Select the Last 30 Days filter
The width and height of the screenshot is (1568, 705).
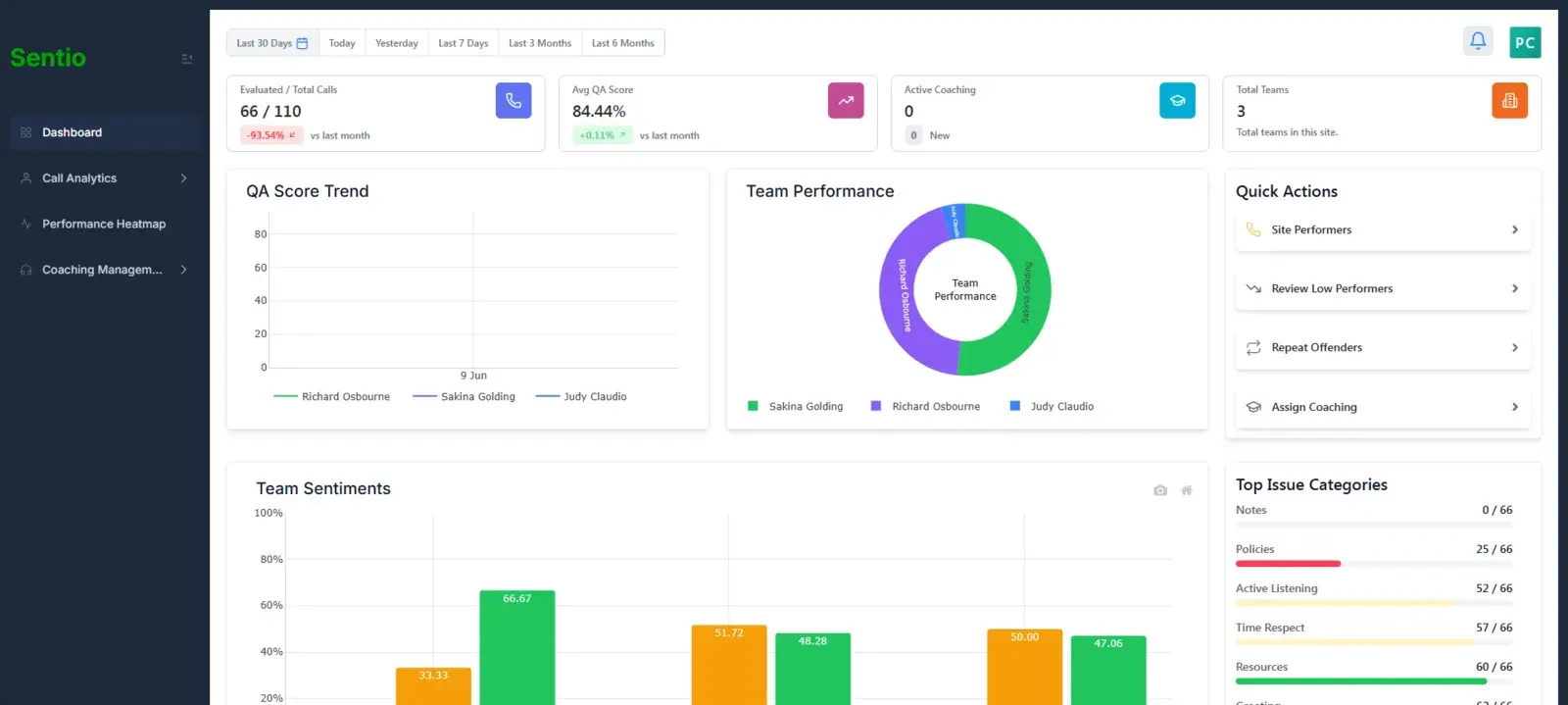click(x=272, y=43)
